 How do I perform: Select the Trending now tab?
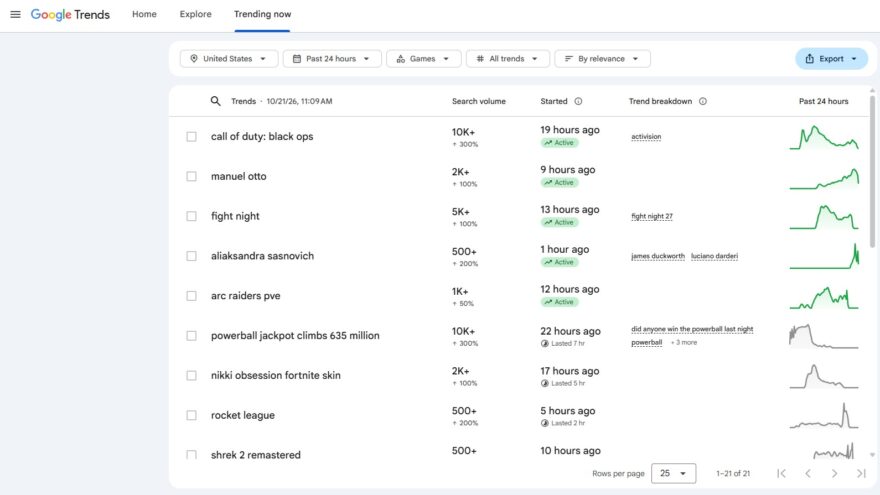point(262,14)
